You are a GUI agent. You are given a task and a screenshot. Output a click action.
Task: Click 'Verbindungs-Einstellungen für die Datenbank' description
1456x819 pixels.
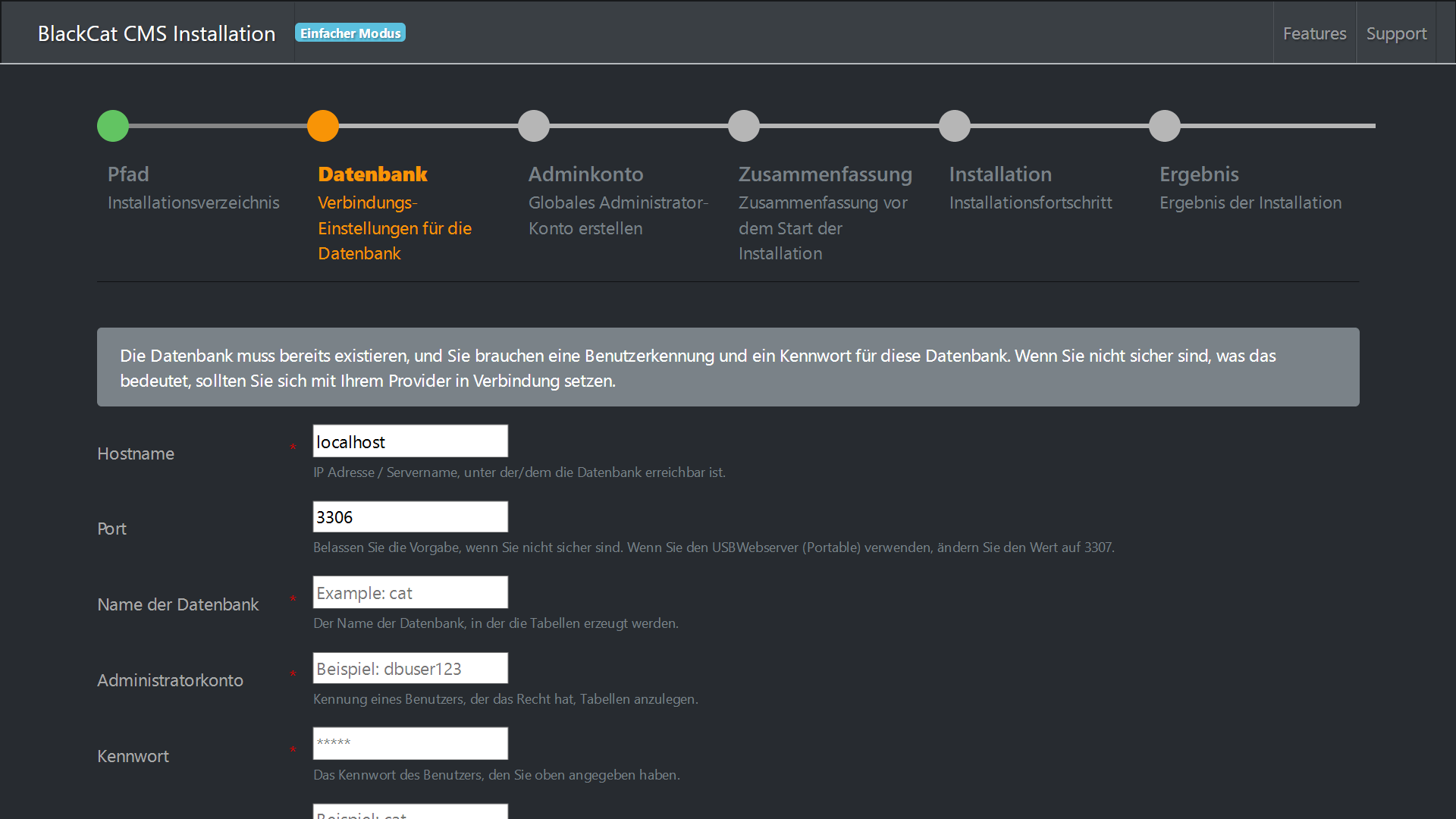tap(394, 228)
